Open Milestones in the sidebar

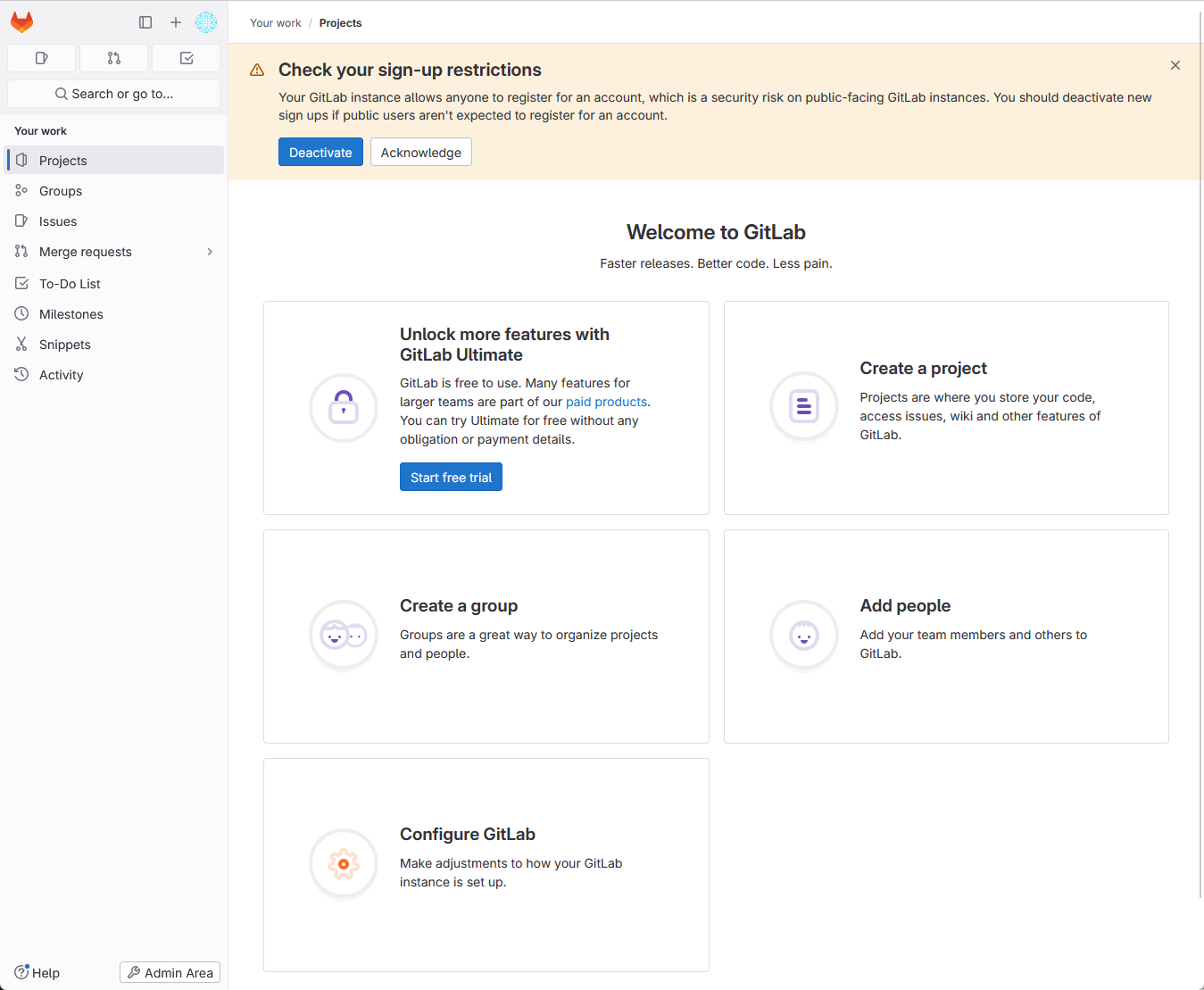(115, 314)
